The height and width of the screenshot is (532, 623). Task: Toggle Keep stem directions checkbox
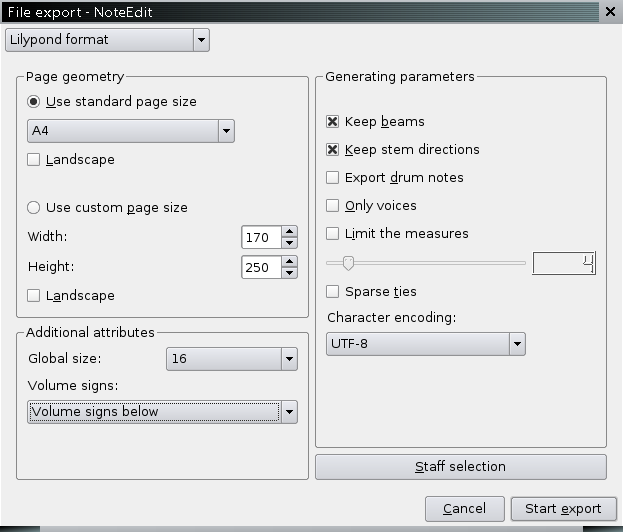pos(333,150)
